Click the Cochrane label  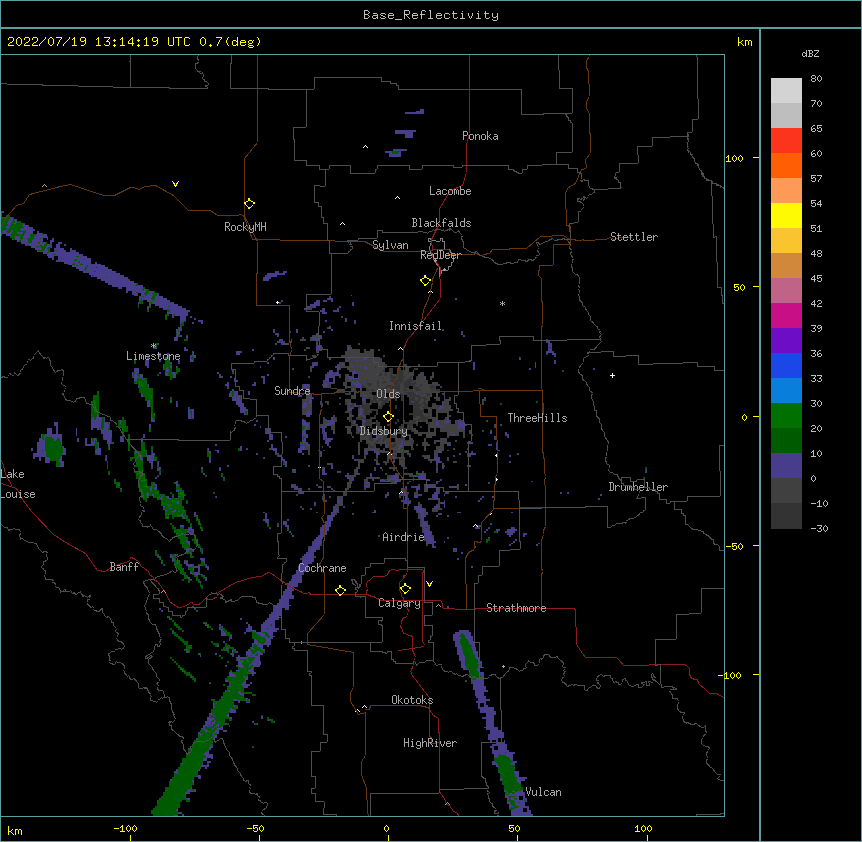click(x=322, y=568)
